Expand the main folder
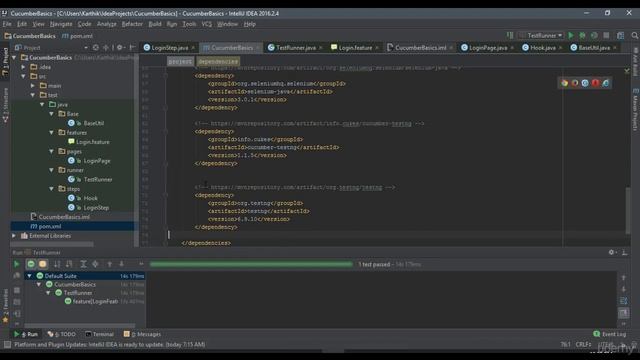This screenshot has width=640, height=360. point(33,86)
